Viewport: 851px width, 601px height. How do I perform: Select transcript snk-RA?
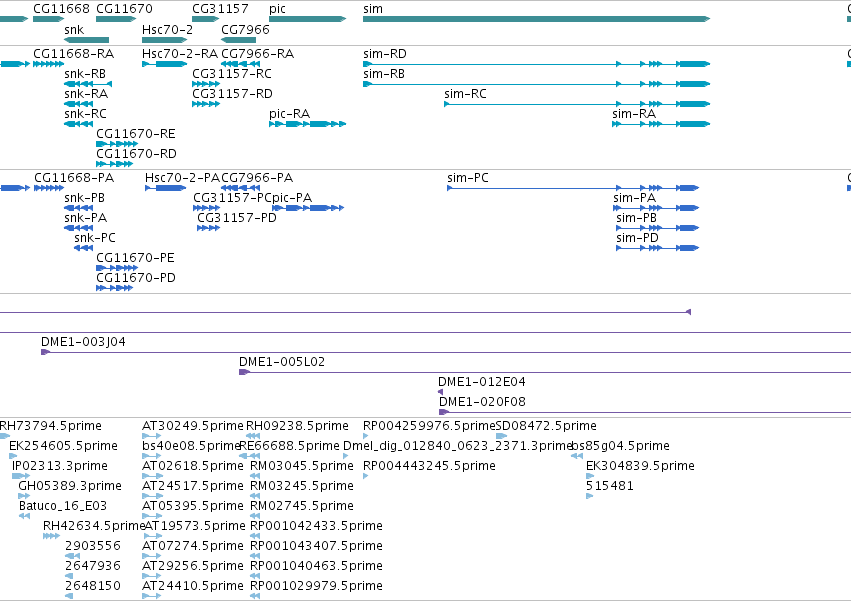click(x=78, y=104)
